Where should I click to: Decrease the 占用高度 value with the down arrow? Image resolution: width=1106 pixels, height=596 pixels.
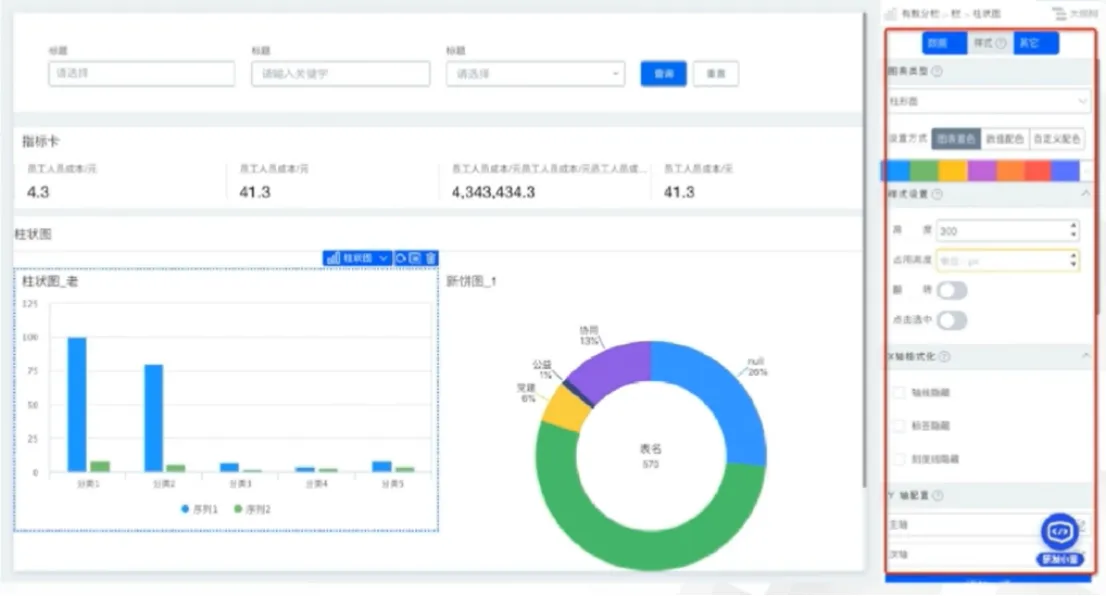(1074, 266)
